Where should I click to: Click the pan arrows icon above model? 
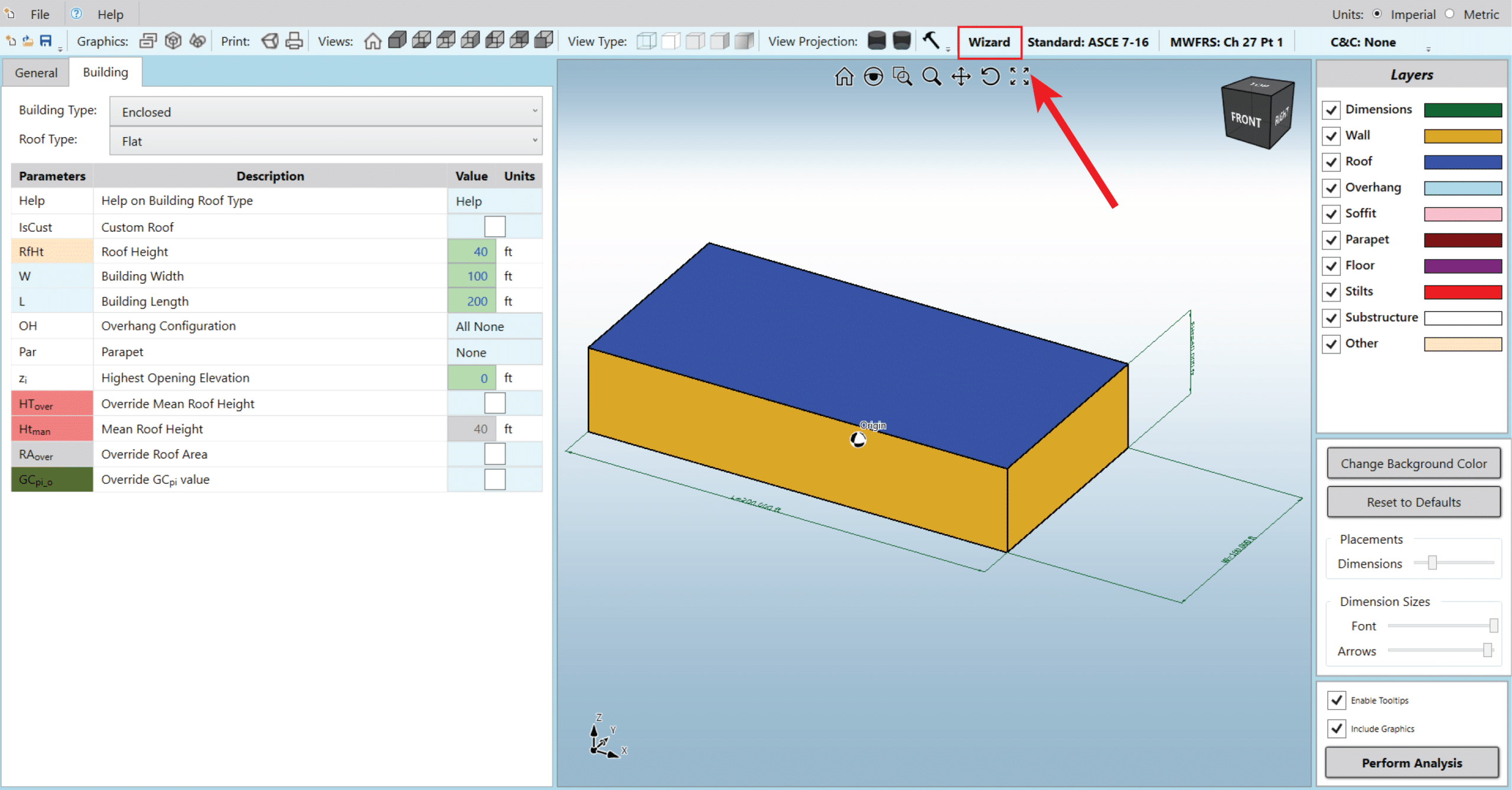(x=961, y=76)
